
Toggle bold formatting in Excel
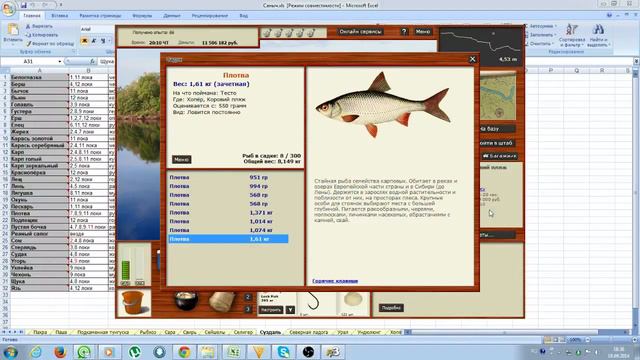pyautogui.click(x=85, y=41)
